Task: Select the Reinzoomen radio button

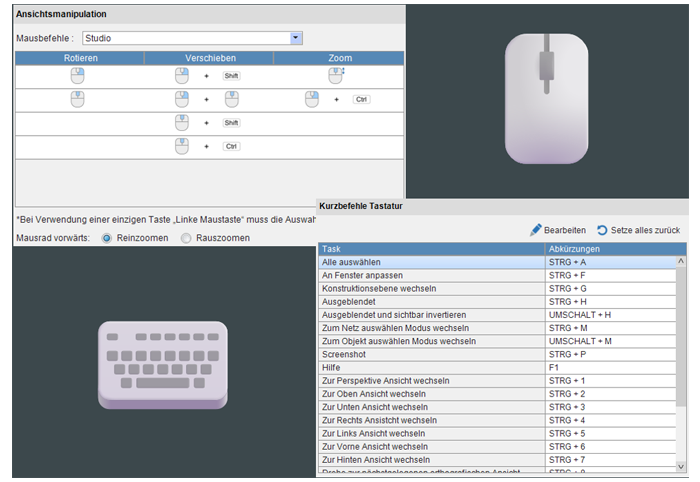Action: pos(106,238)
